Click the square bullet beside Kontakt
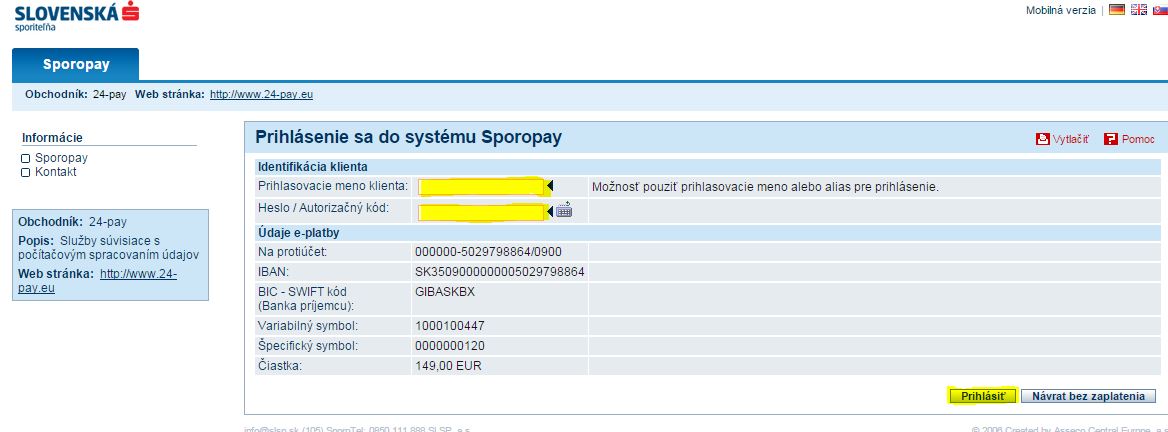 coord(26,173)
